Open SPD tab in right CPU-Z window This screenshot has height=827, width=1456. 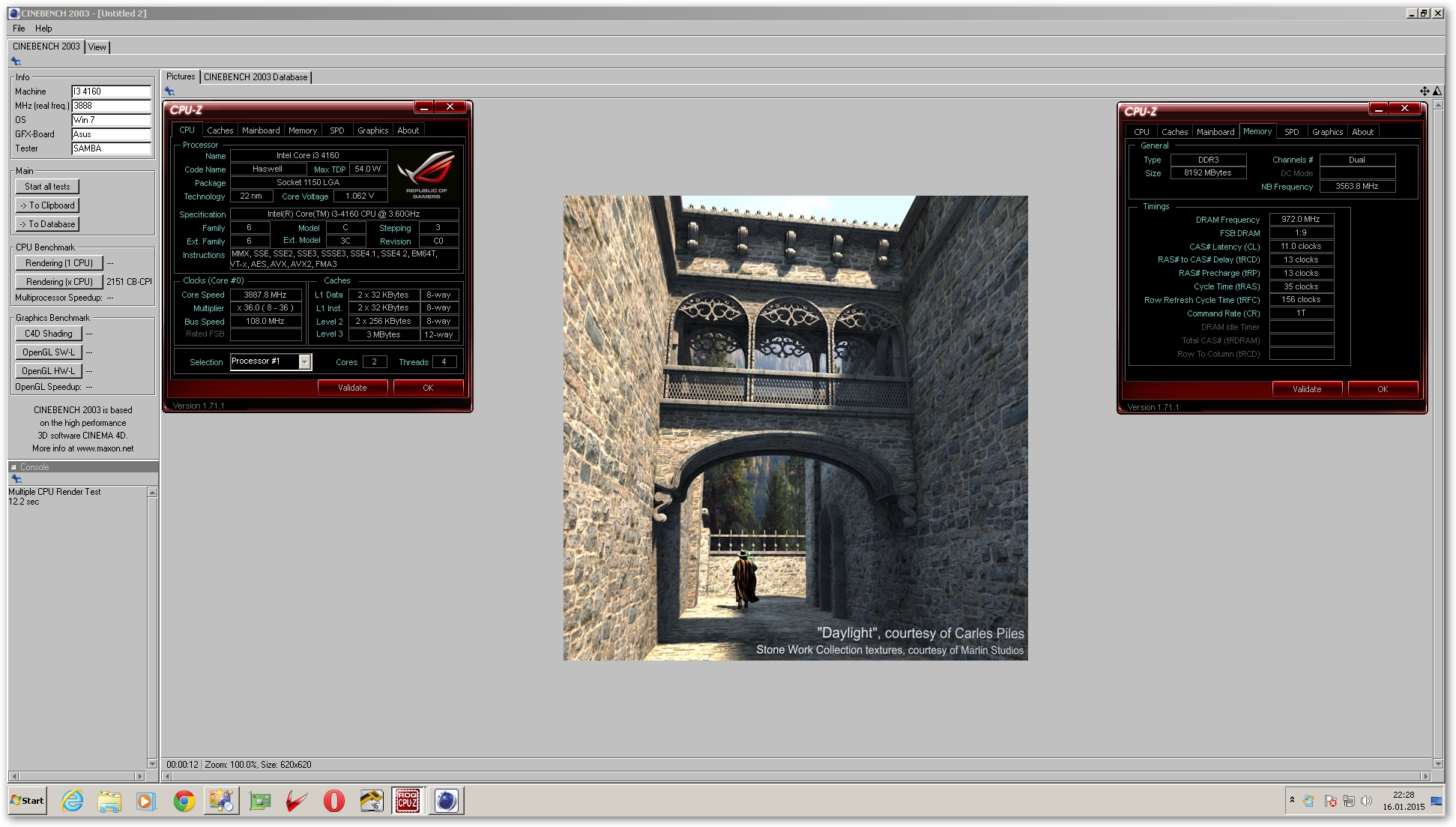pyautogui.click(x=1292, y=132)
